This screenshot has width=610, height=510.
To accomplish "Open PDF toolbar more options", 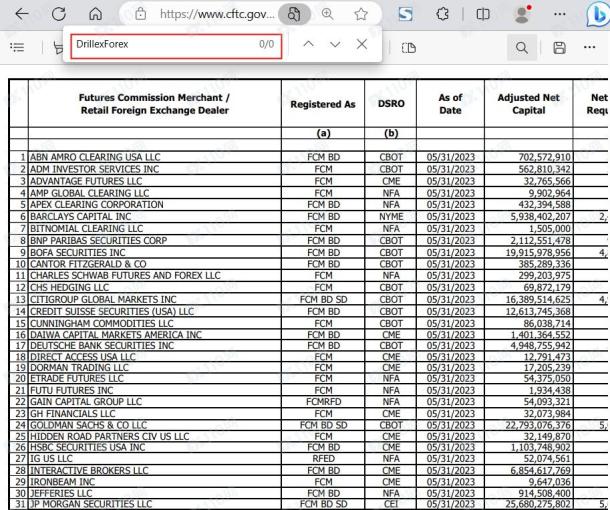I will (x=589, y=47).
